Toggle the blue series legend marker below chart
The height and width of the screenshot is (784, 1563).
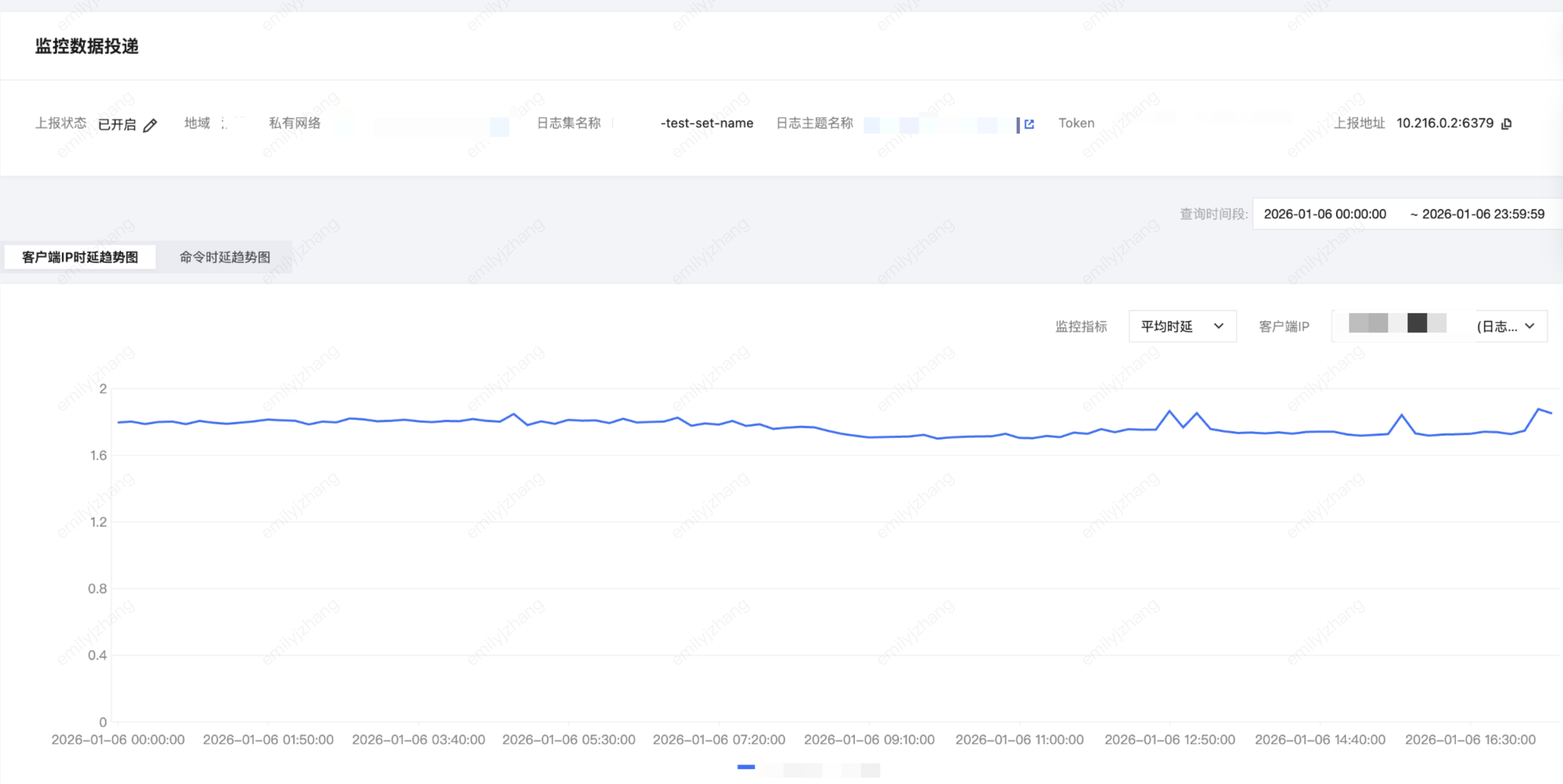pyautogui.click(x=746, y=767)
